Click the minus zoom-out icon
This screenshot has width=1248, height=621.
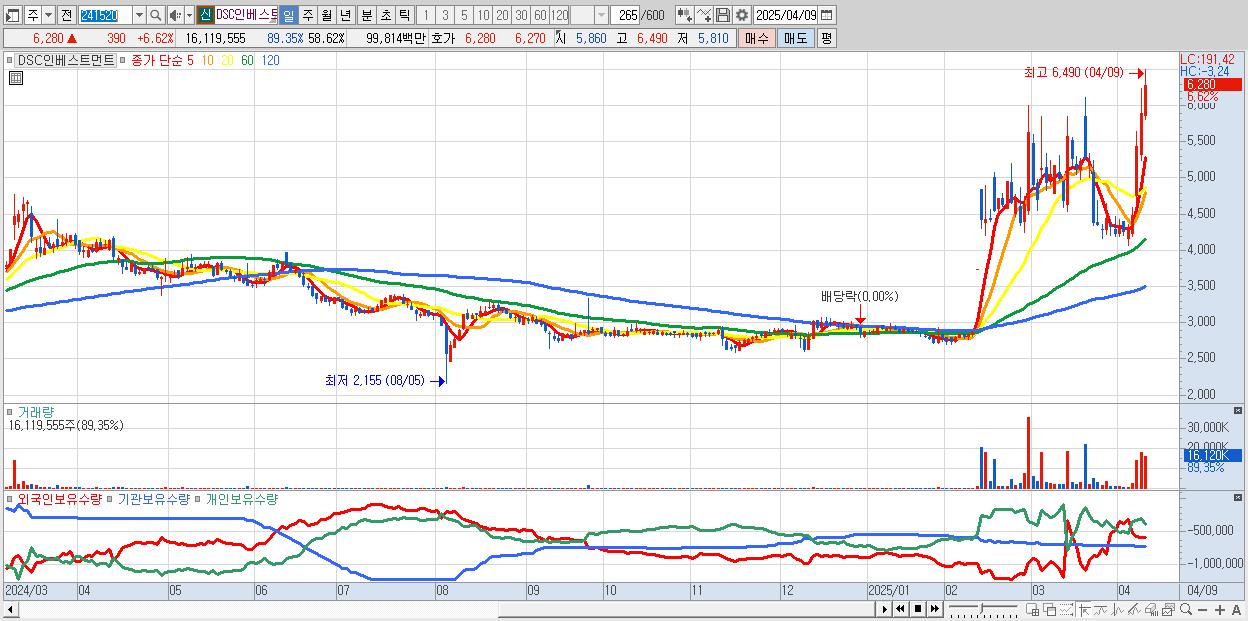tap(1202, 609)
